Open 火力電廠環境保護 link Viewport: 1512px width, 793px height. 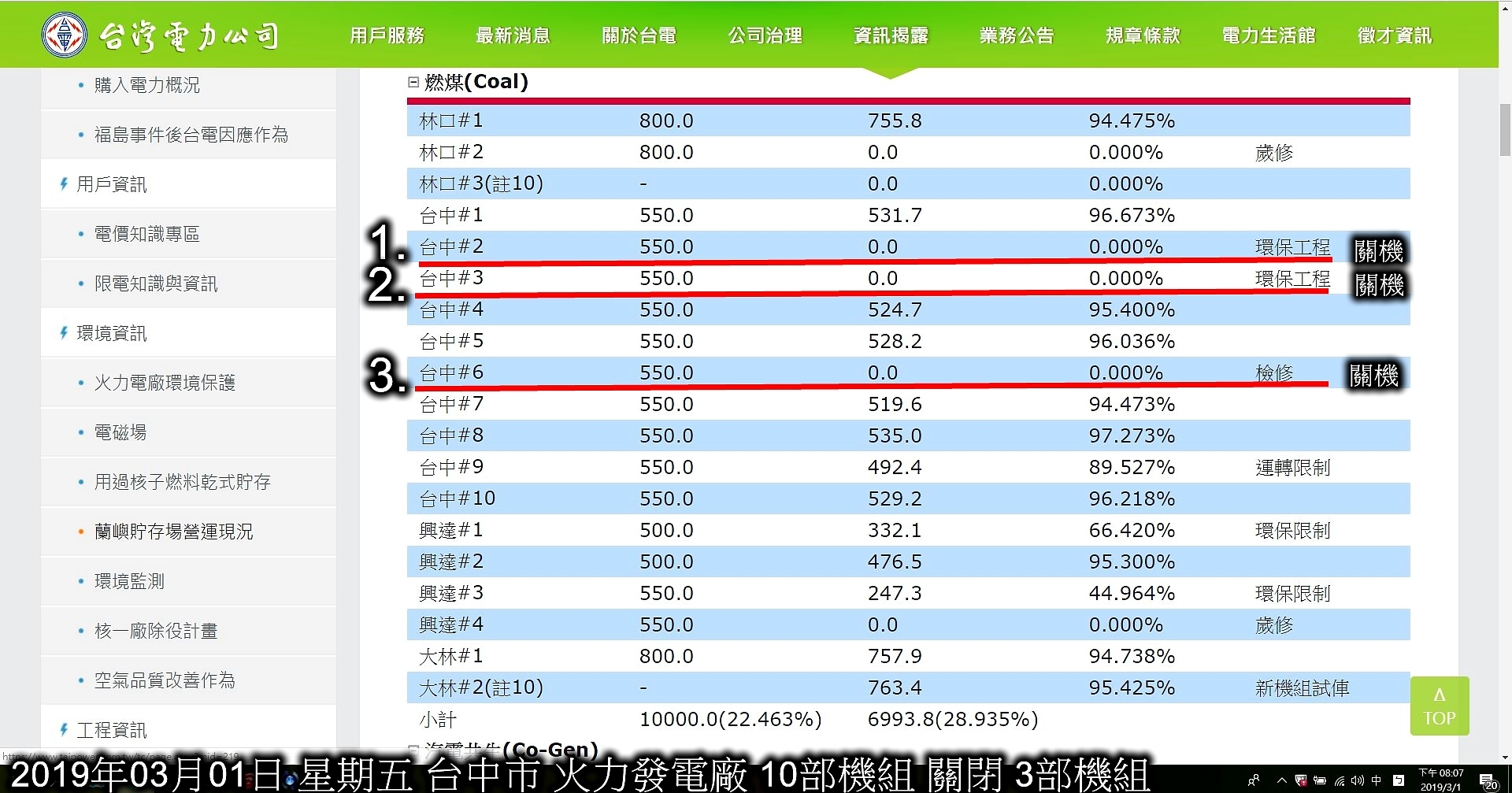tap(165, 383)
